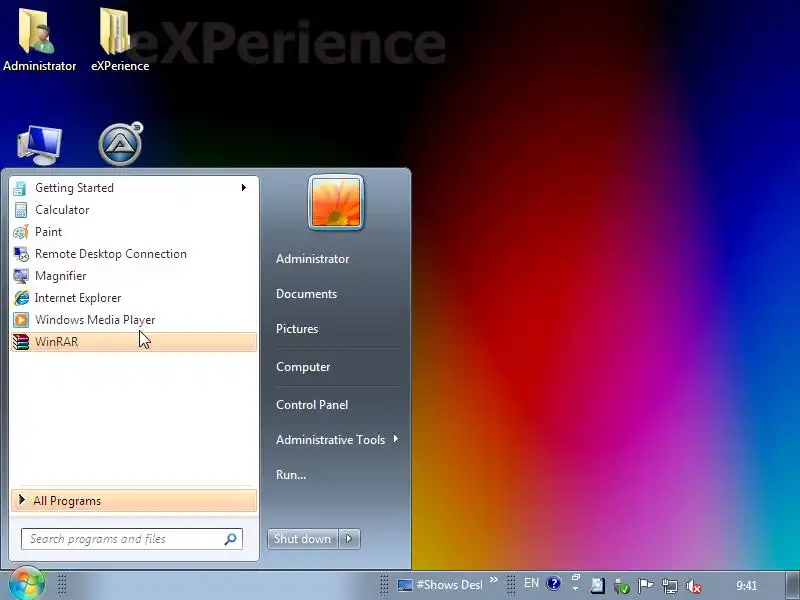800x600 pixels.
Task: Click the Remote Desktop Connection icon
Action: click(x=21, y=254)
